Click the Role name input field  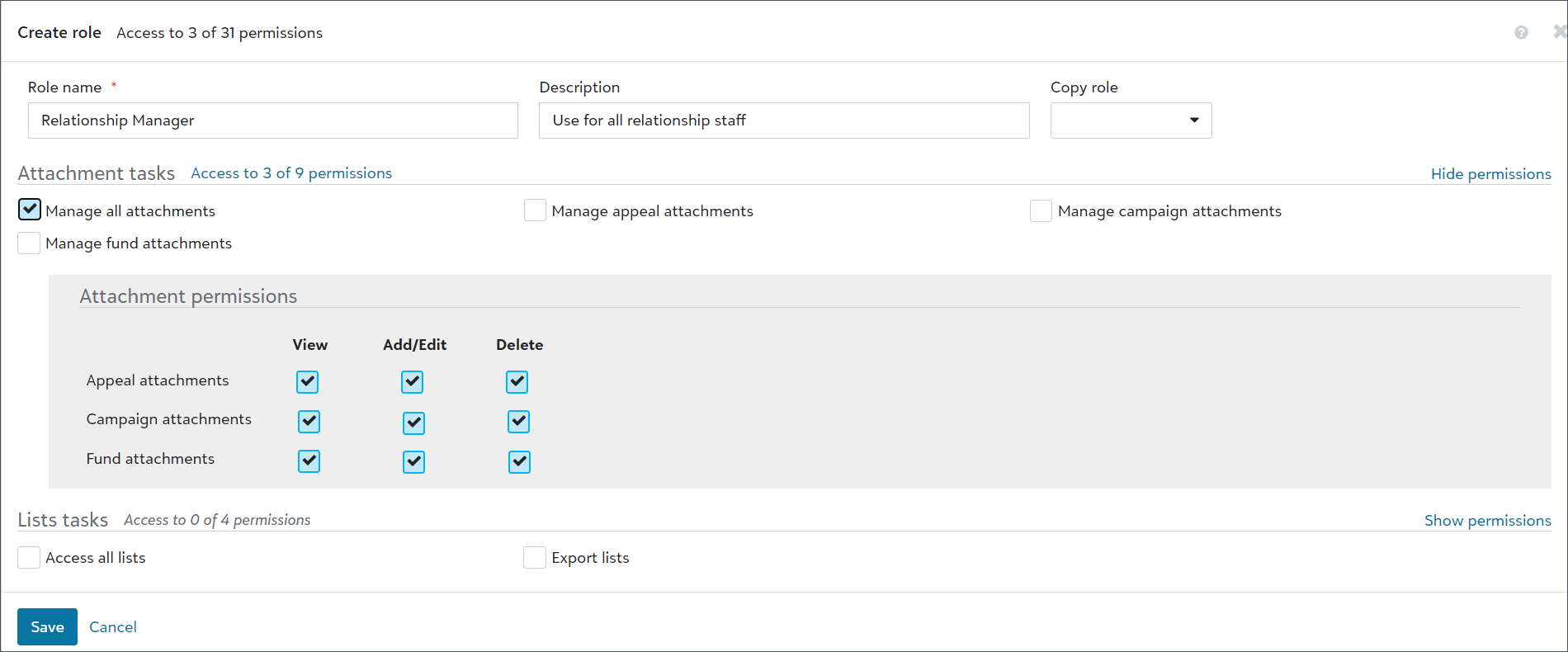[272, 120]
